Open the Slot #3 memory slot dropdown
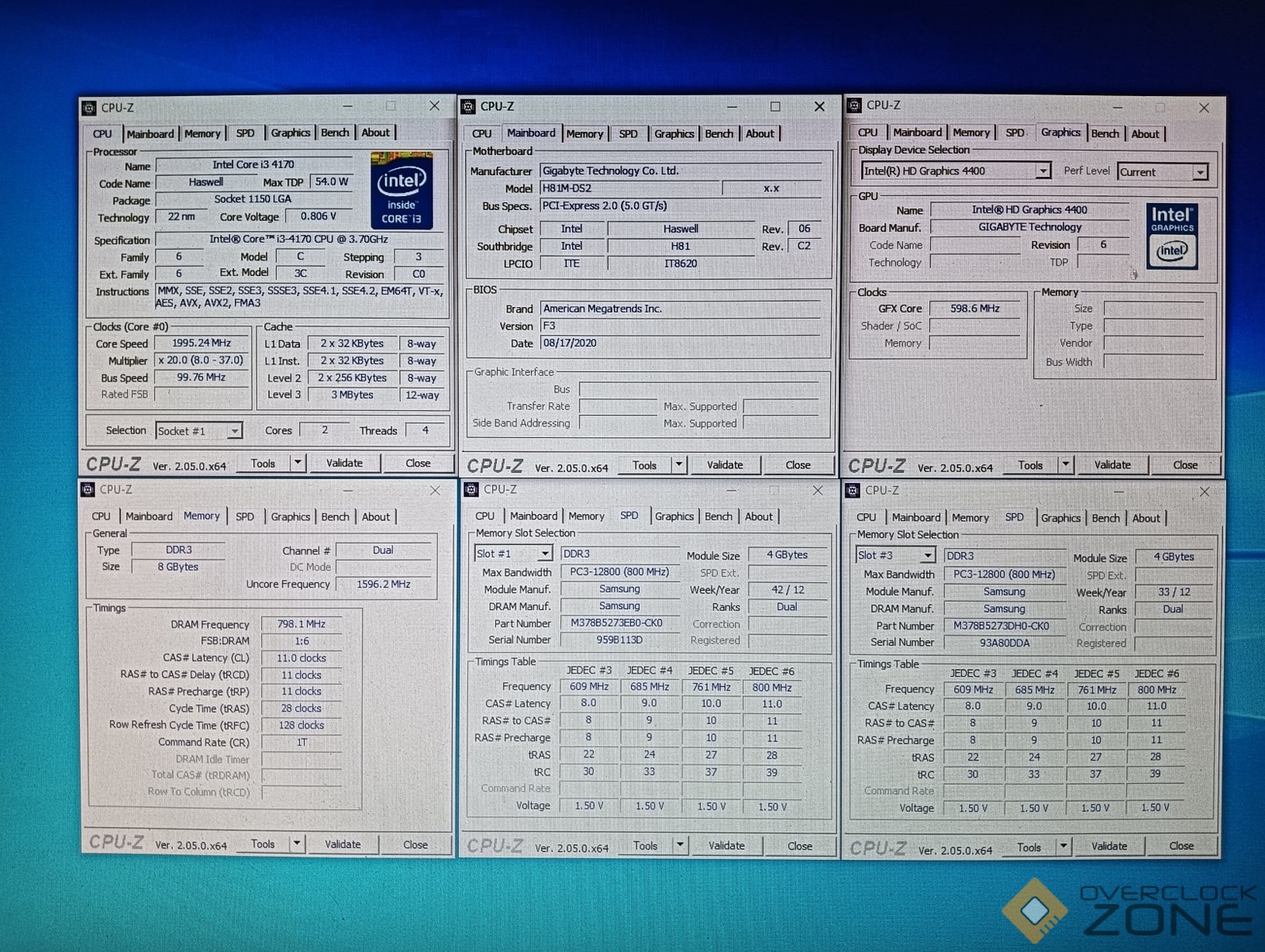1265x952 pixels. (928, 555)
